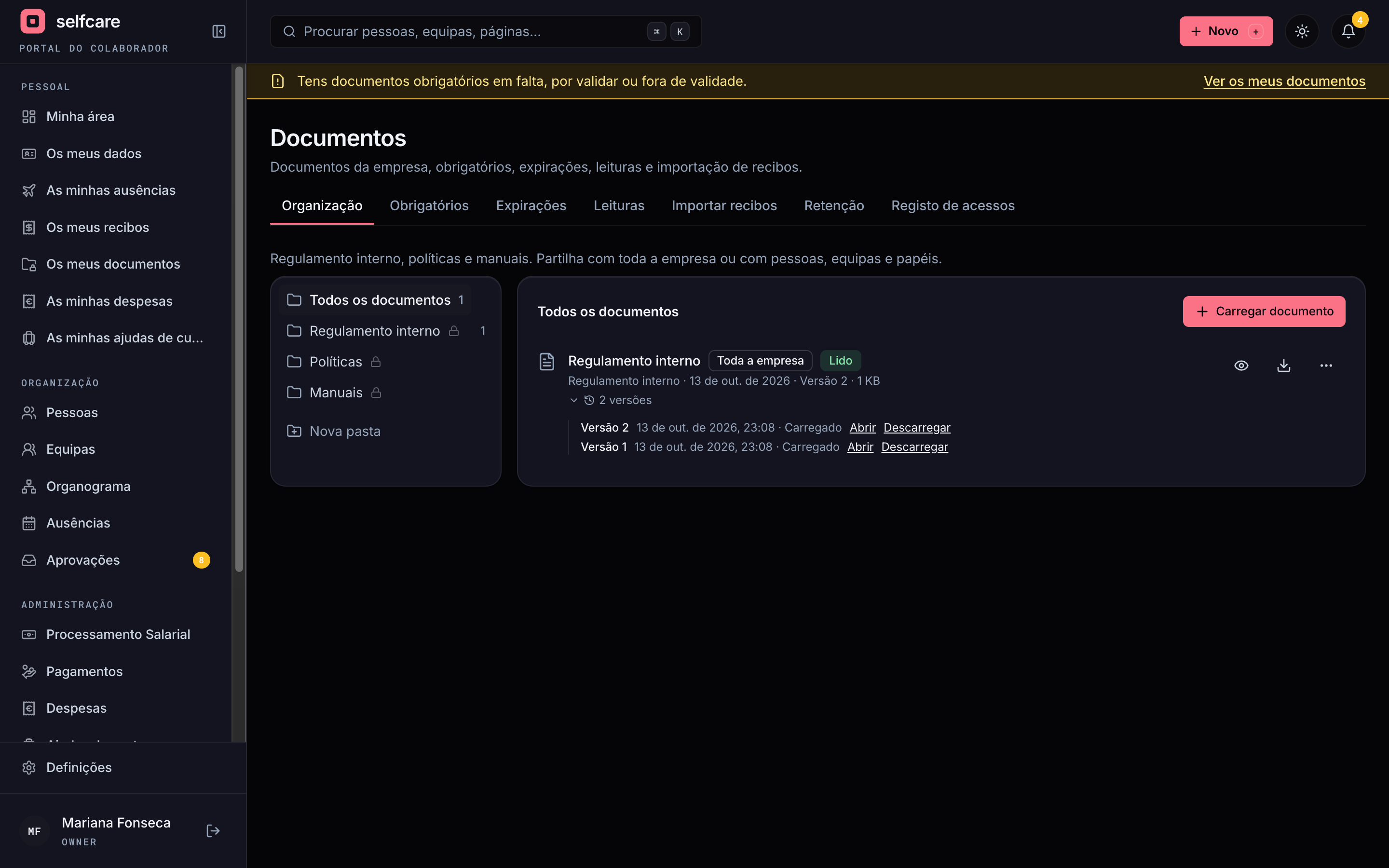The width and height of the screenshot is (1389, 868).
Task: Download Versão 1 via Descarregar link
Action: pos(914,447)
